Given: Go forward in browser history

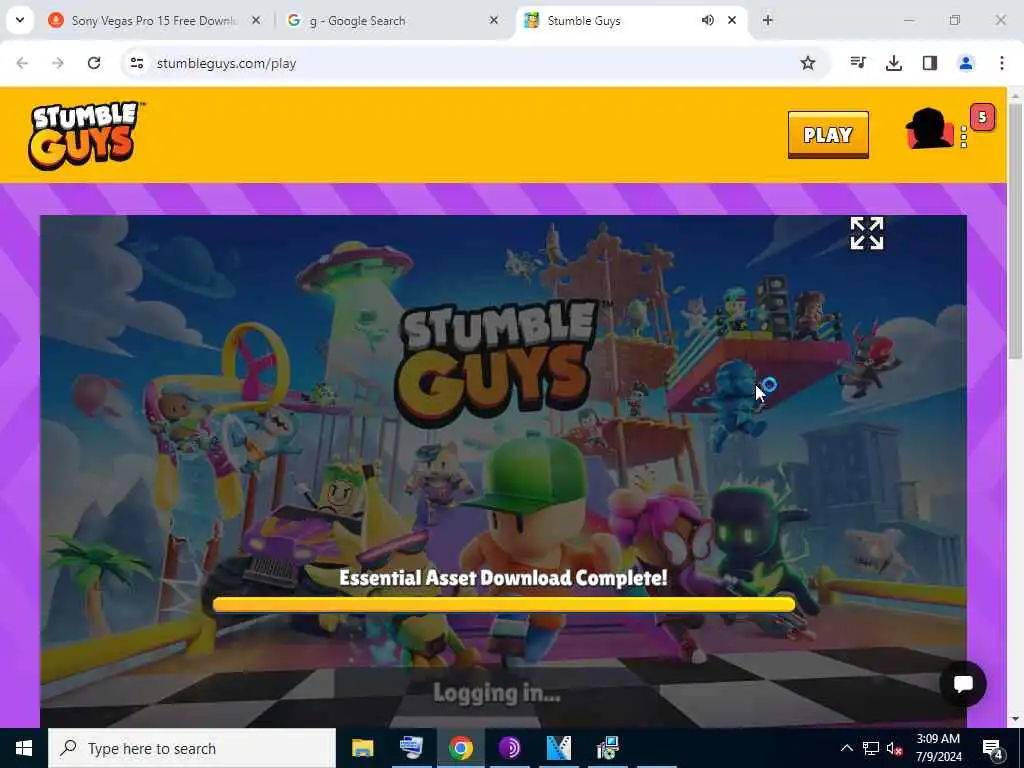Looking at the screenshot, I should 58,63.
